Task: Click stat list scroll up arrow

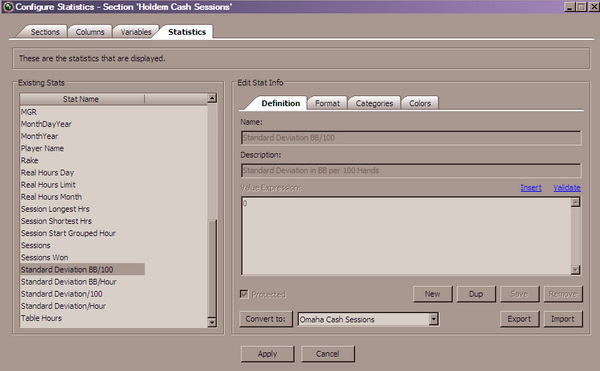Action: [212, 99]
